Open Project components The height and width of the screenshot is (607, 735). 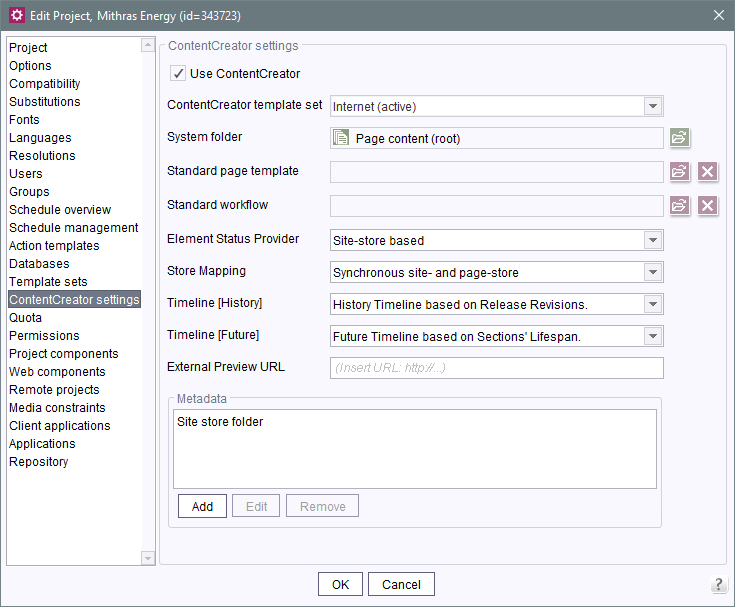coord(63,353)
